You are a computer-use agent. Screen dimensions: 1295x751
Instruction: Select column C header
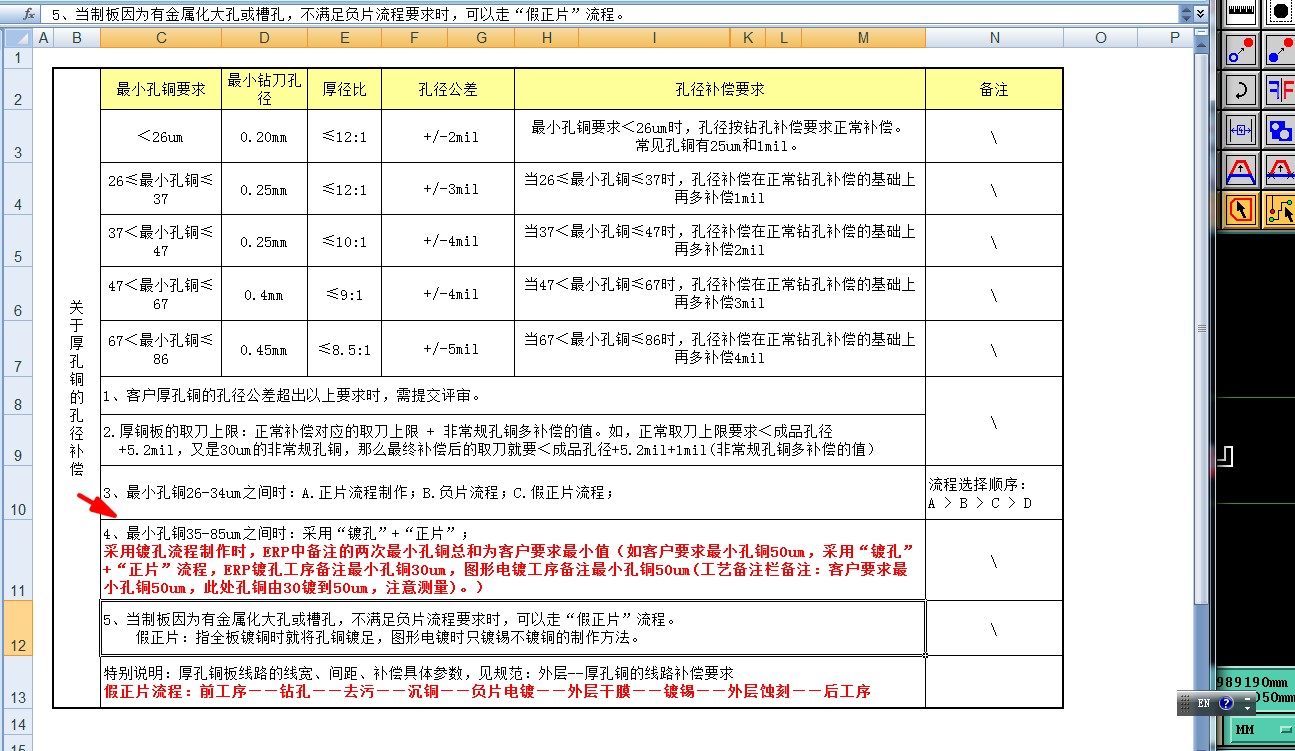pyautogui.click(x=161, y=38)
